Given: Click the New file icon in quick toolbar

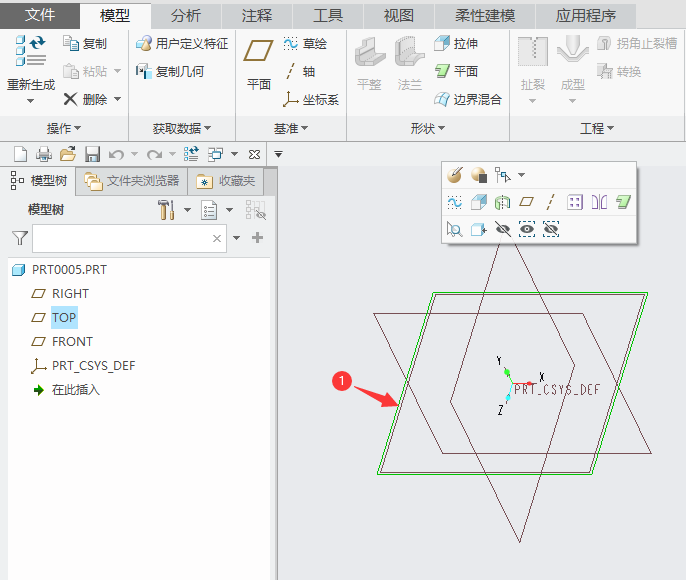Looking at the screenshot, I should click(x=20, y=154).
